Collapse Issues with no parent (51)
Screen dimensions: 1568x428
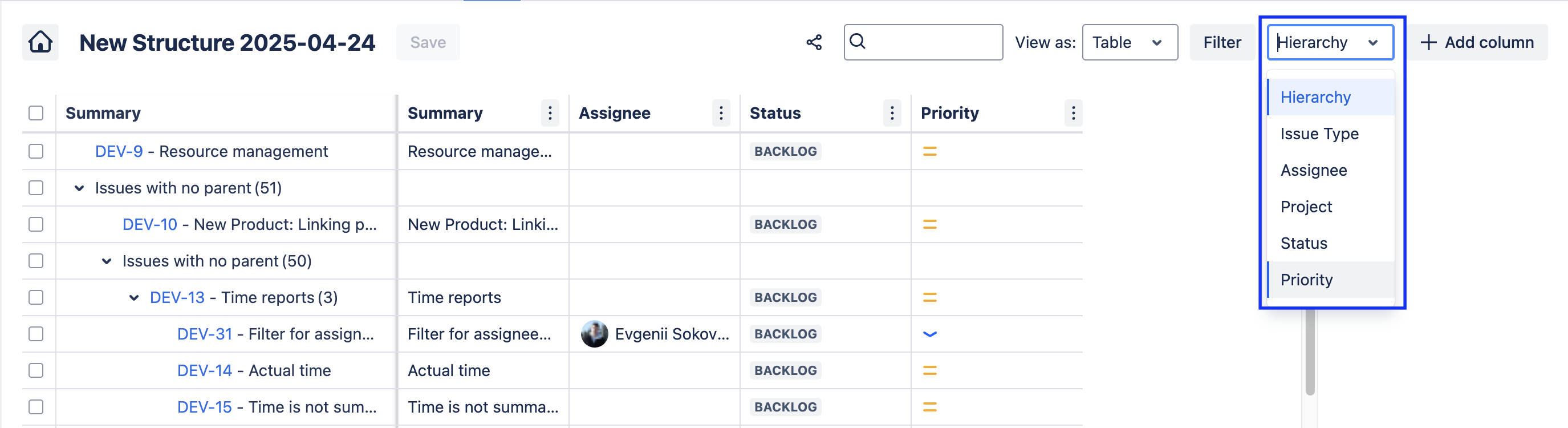79,188
